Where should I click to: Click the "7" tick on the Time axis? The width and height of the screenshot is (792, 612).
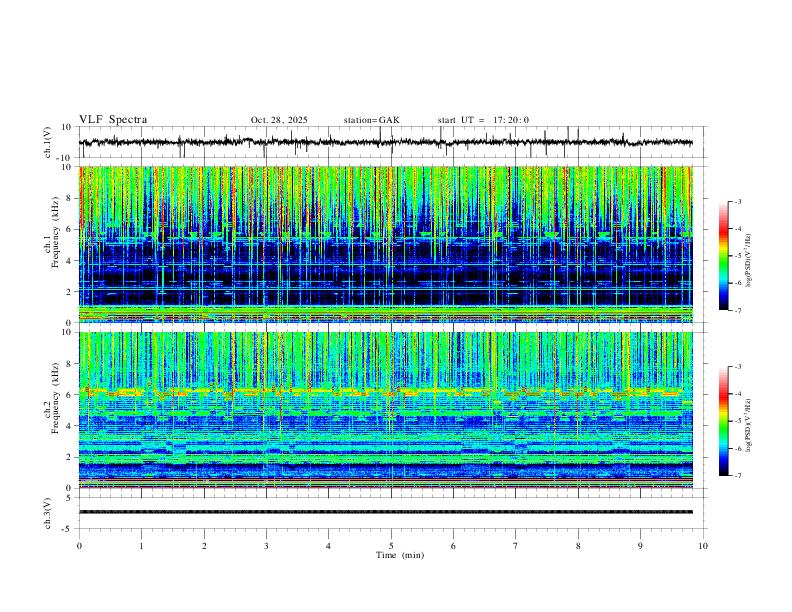516,546
